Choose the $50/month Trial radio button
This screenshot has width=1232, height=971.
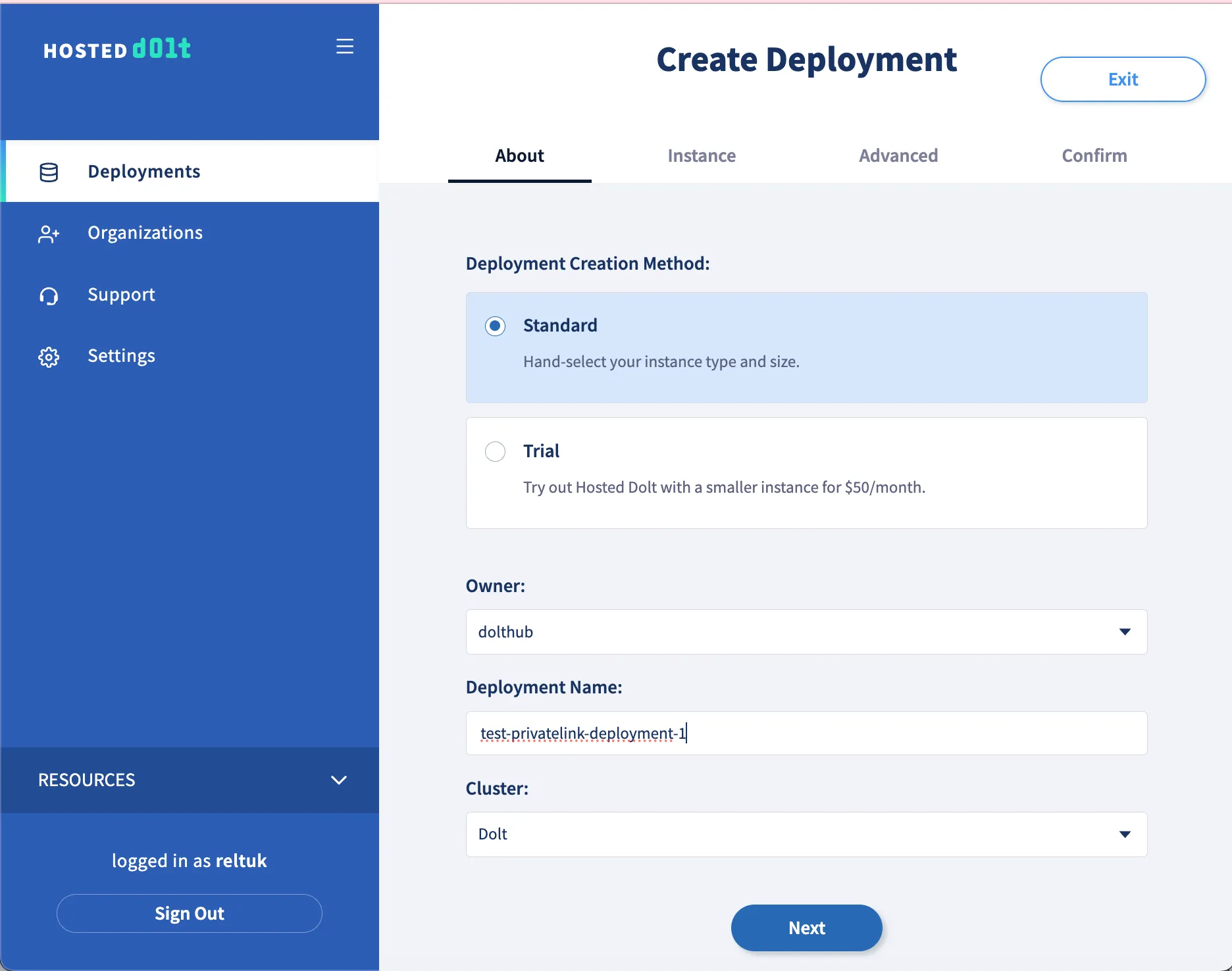tap(495, 451)
